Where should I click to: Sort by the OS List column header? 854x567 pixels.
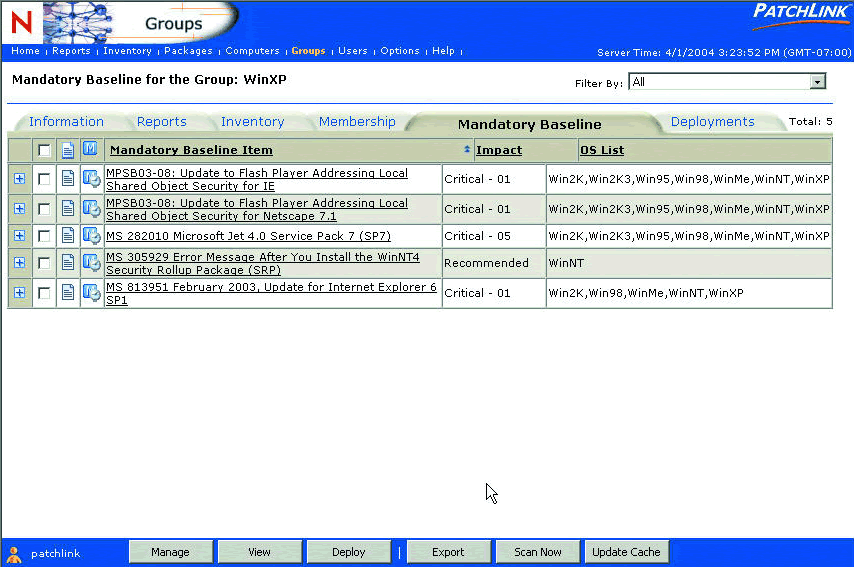click(x=602, y=150)
